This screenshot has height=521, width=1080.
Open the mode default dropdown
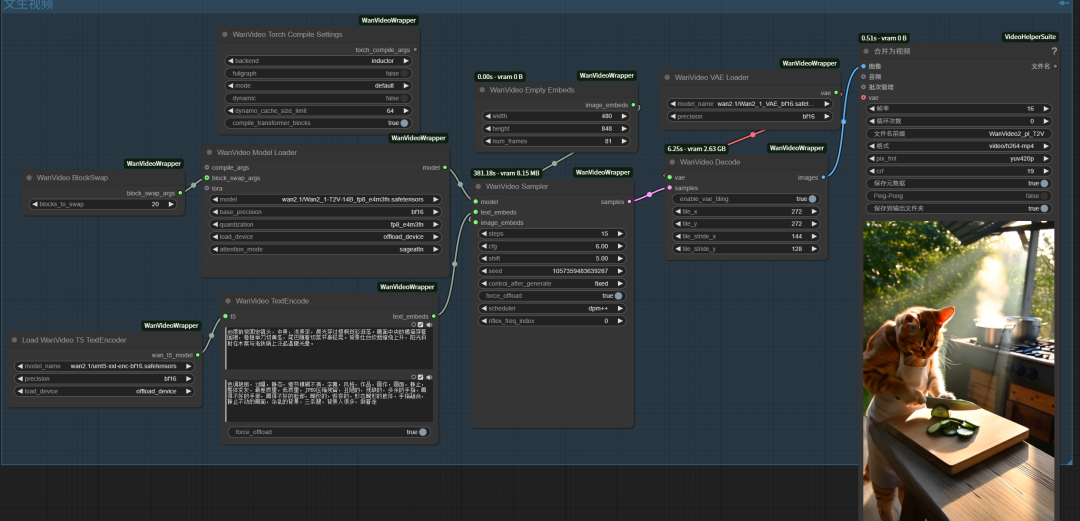(x=318, y=85)
